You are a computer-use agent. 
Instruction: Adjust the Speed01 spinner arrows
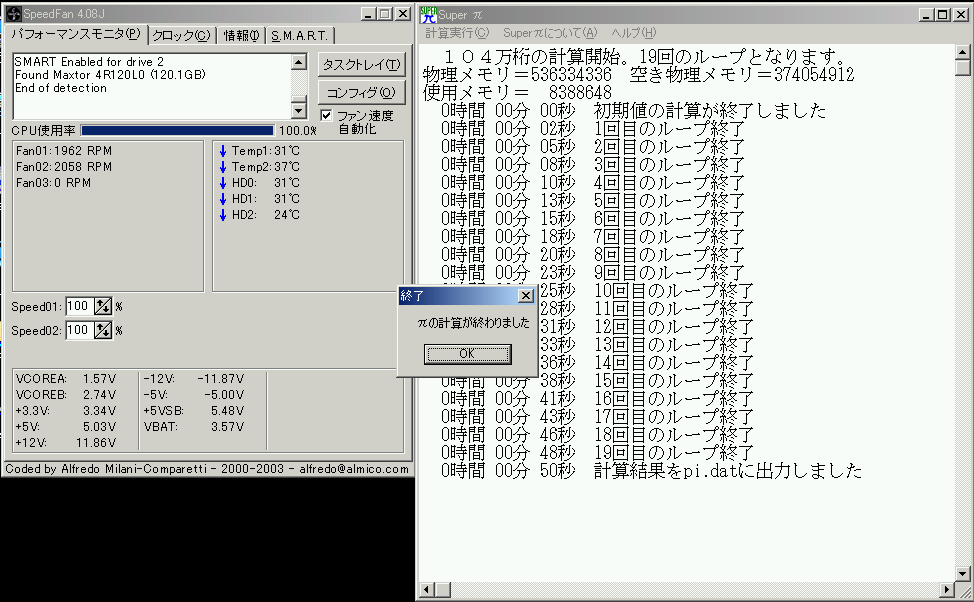point(103,306)
